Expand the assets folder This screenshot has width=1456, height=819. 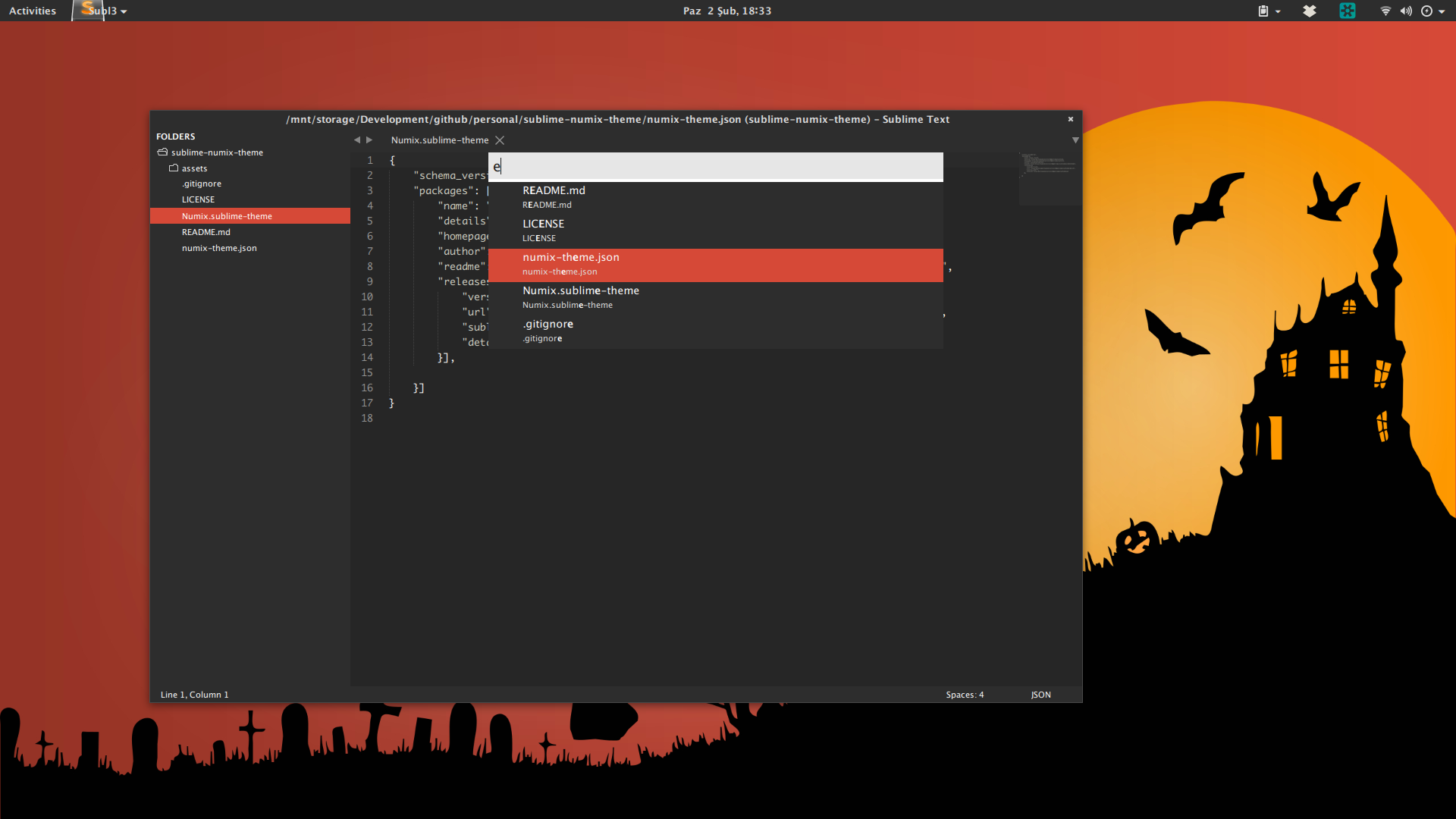[x=174, y=168]
